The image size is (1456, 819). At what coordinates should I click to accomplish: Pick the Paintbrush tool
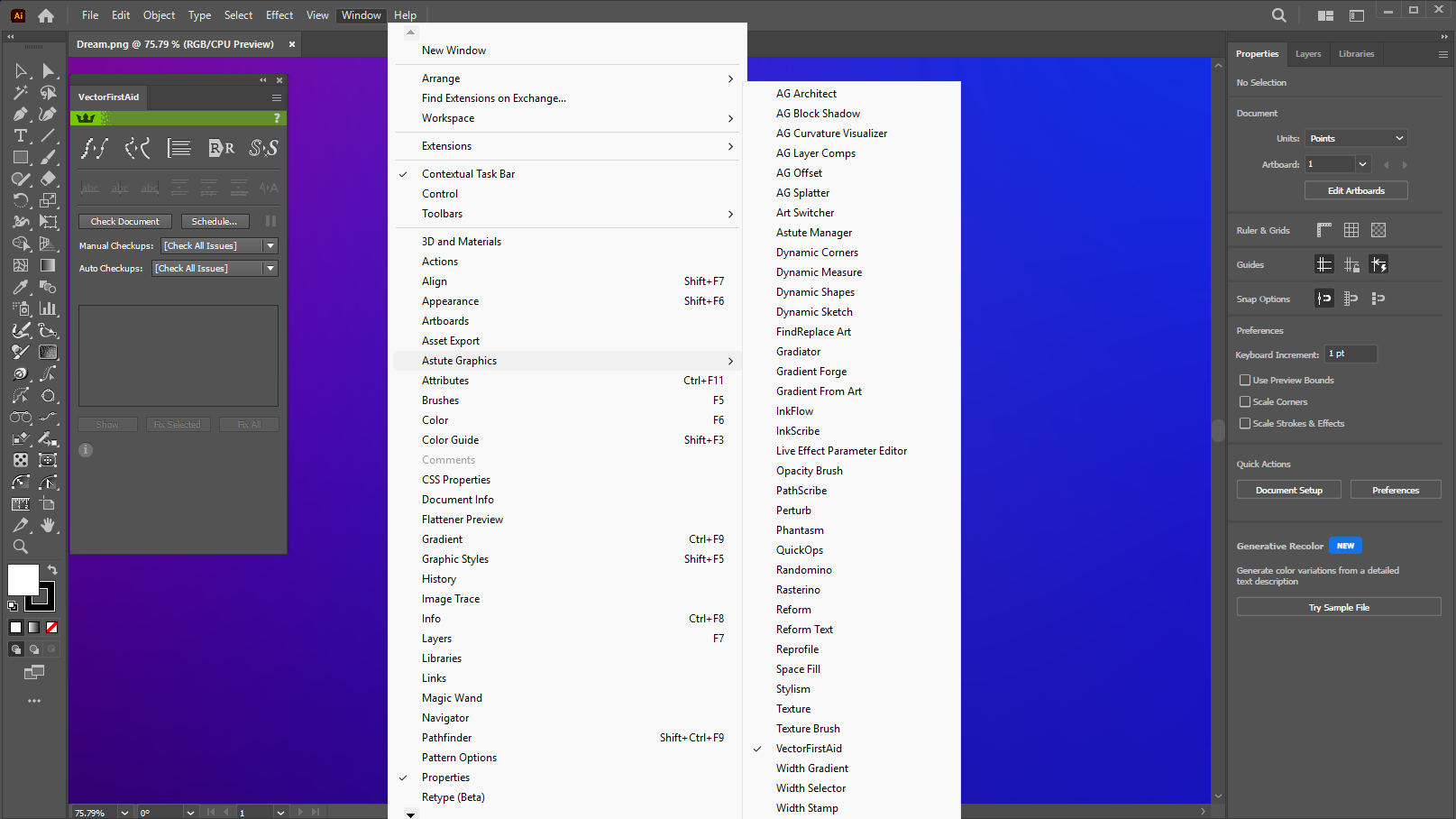[49, 157]
